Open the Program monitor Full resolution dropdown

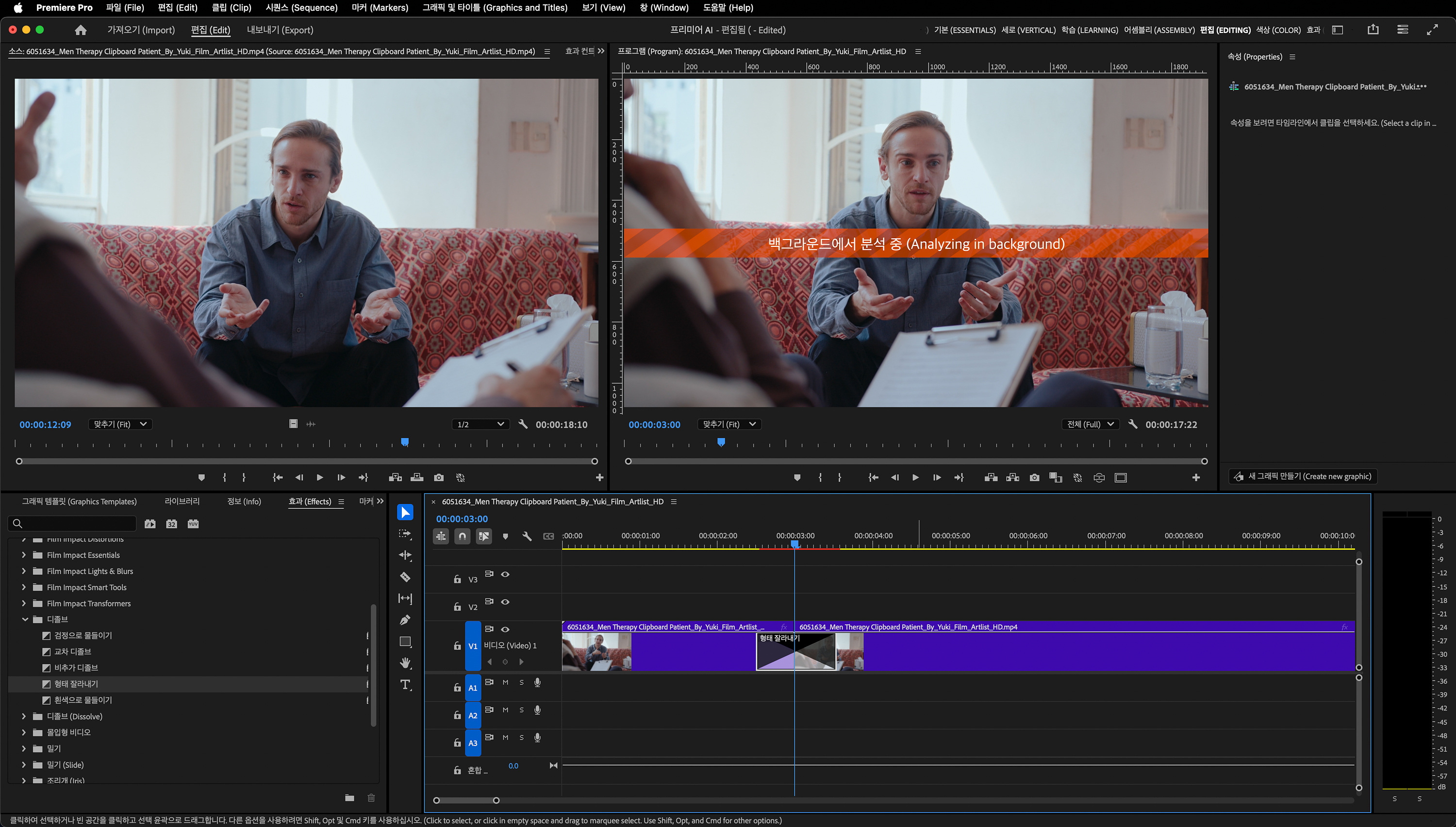click(x=1090, y=424)
